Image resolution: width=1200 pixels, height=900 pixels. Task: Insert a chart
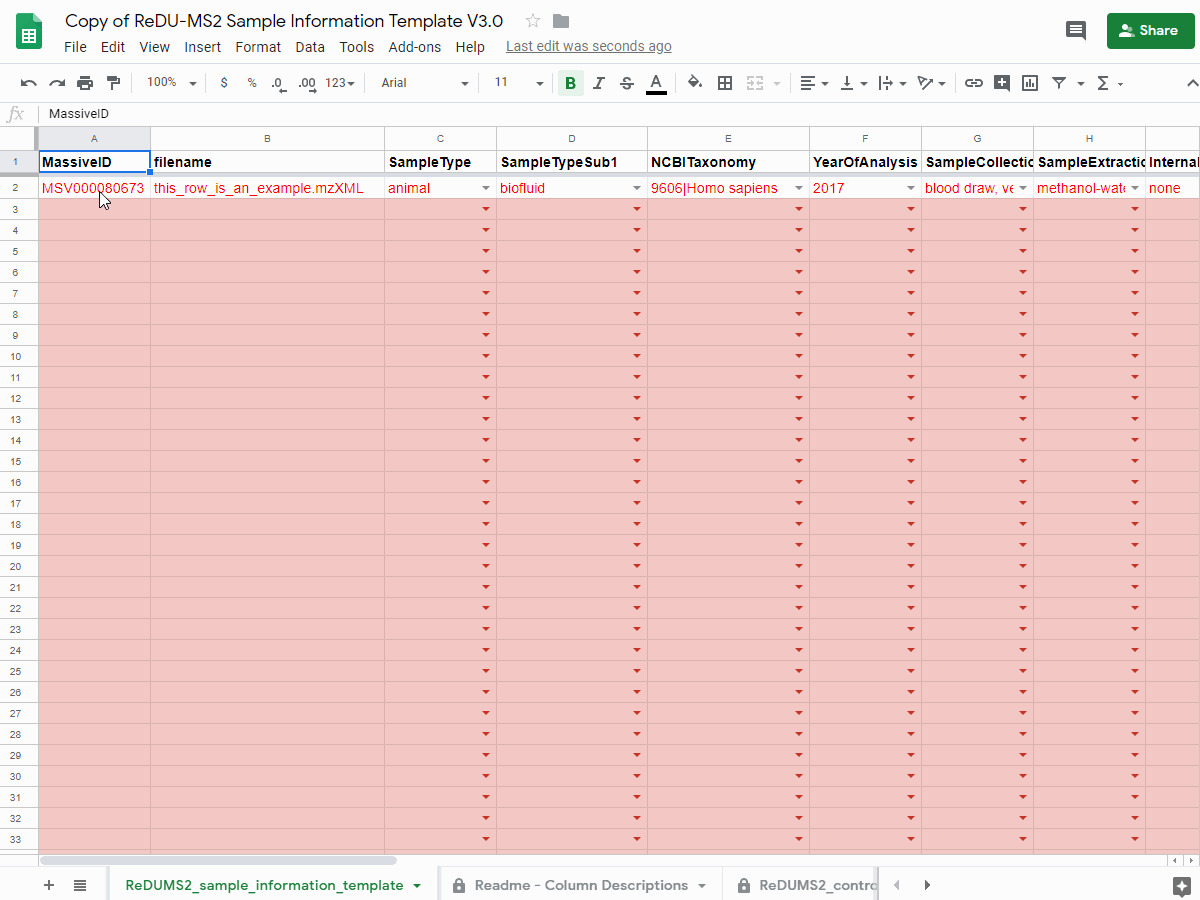click(x=1030, y=83)
